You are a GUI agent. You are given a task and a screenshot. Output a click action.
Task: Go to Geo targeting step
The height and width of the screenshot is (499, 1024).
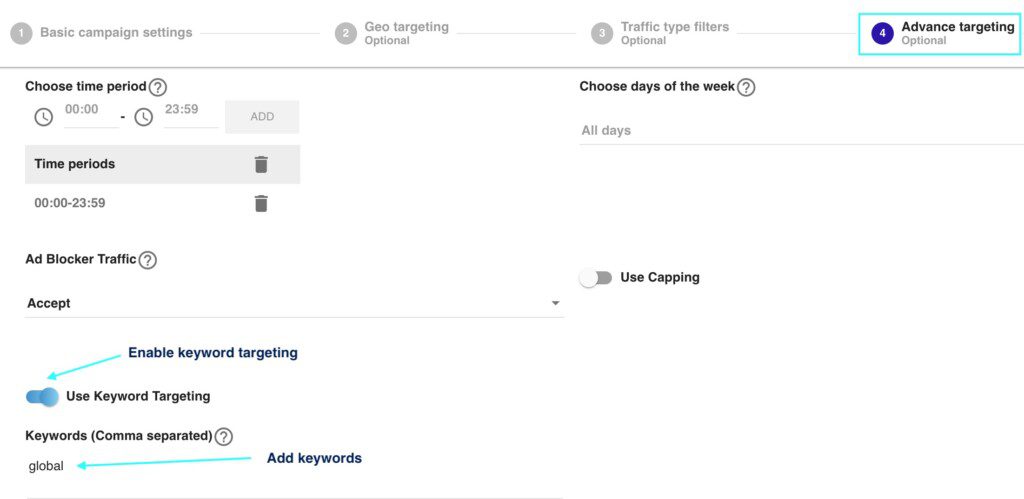click(392, 33)
